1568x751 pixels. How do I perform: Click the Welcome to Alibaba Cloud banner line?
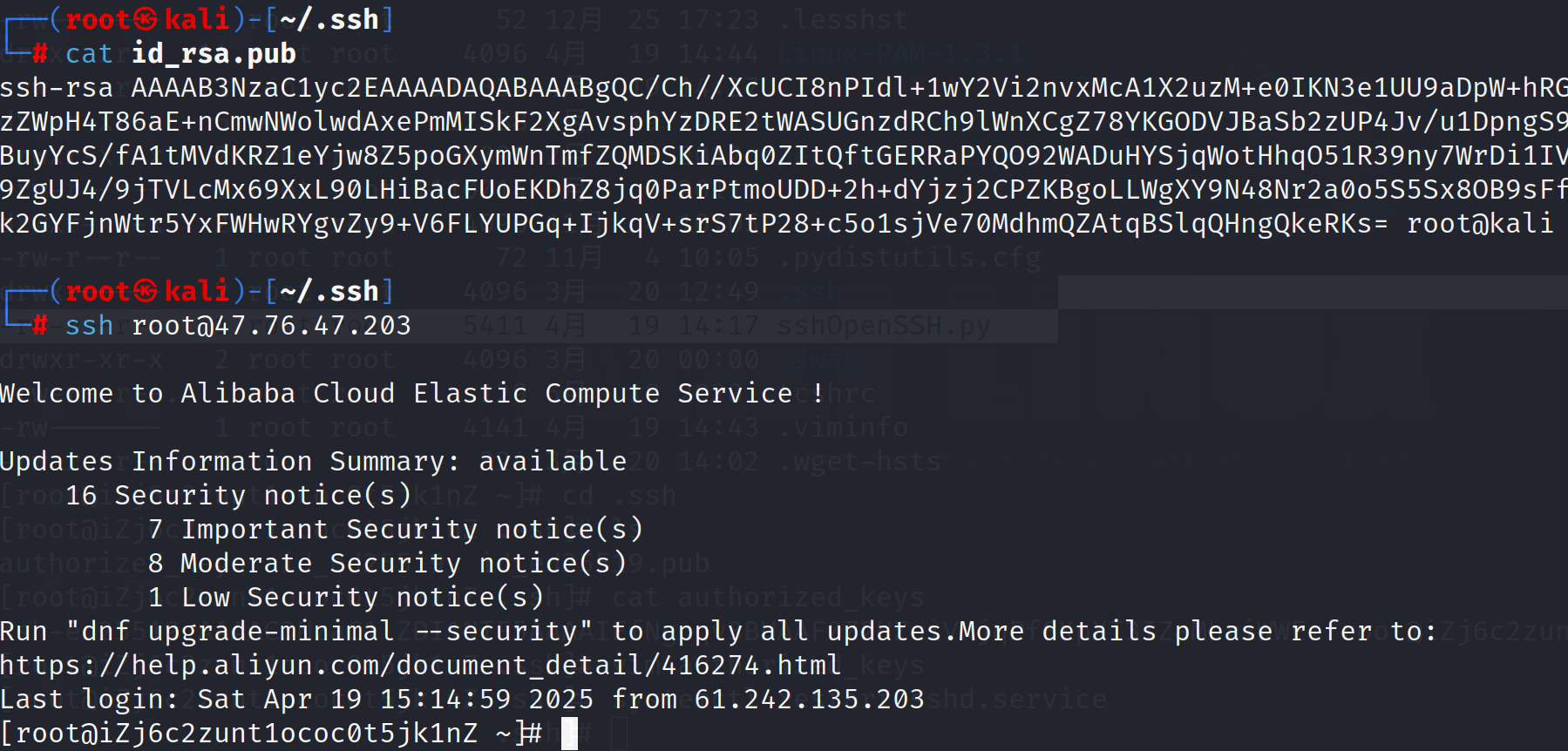411,394
